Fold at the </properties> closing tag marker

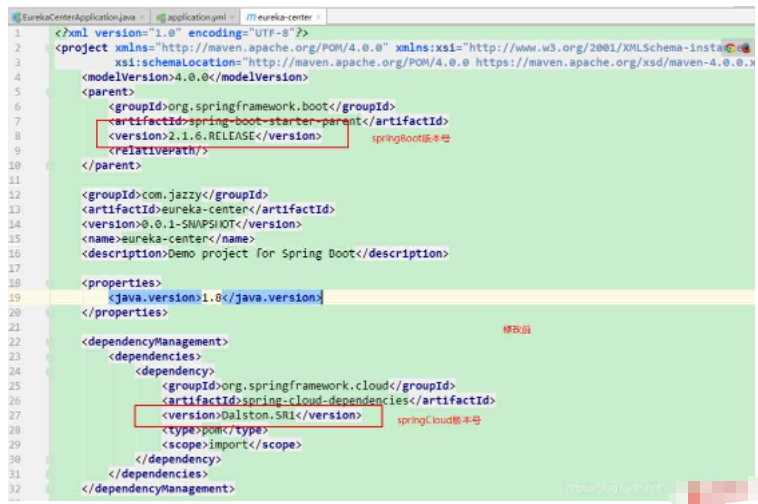48,312
